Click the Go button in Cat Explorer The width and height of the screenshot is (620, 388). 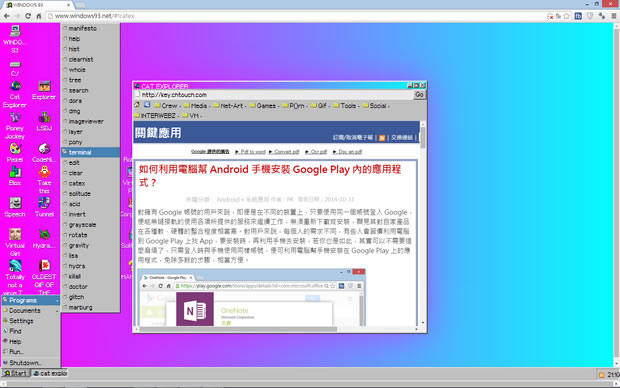tap(419, 95)
